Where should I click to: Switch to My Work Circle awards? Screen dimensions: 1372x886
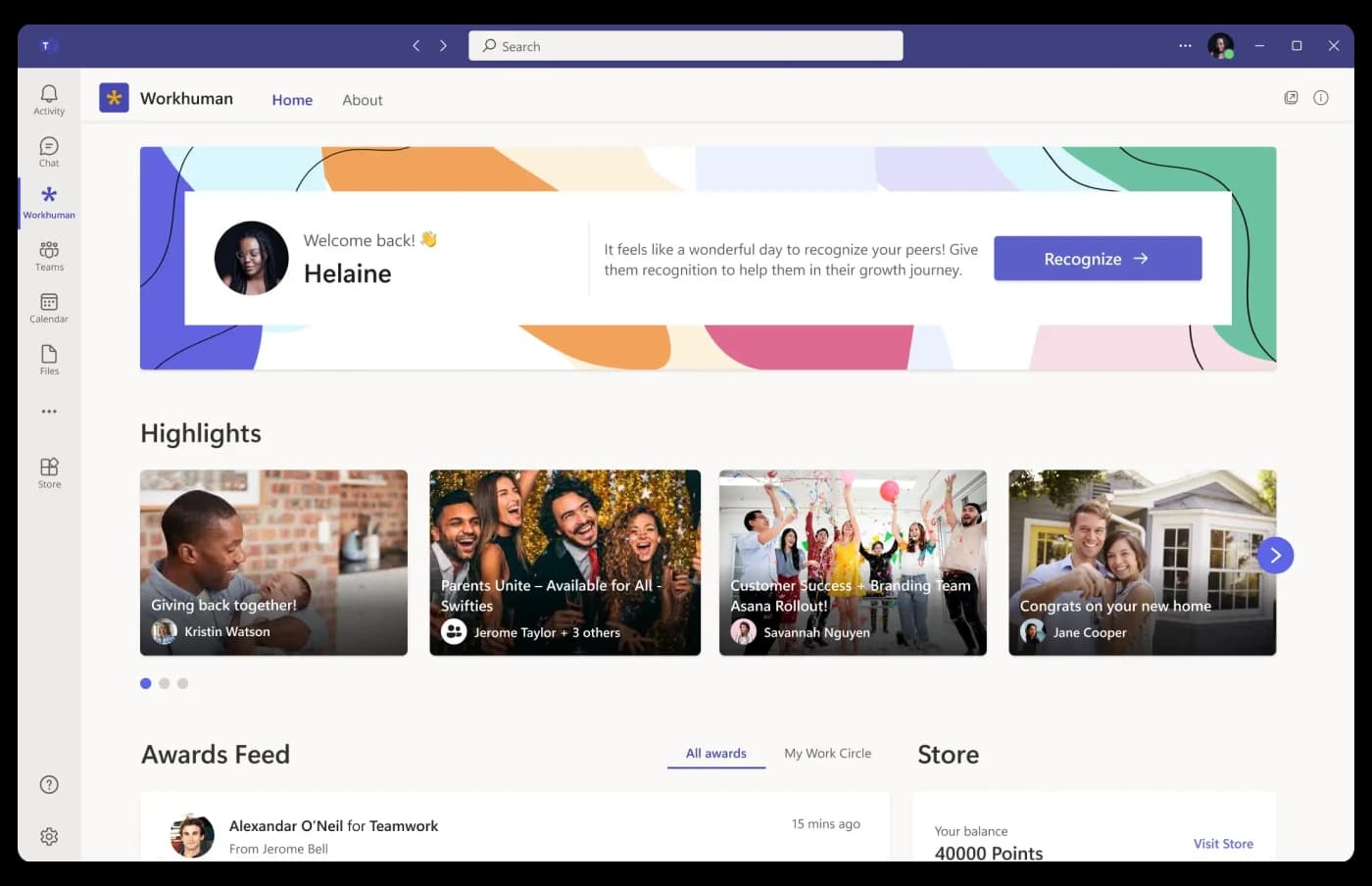coord(827,753)
